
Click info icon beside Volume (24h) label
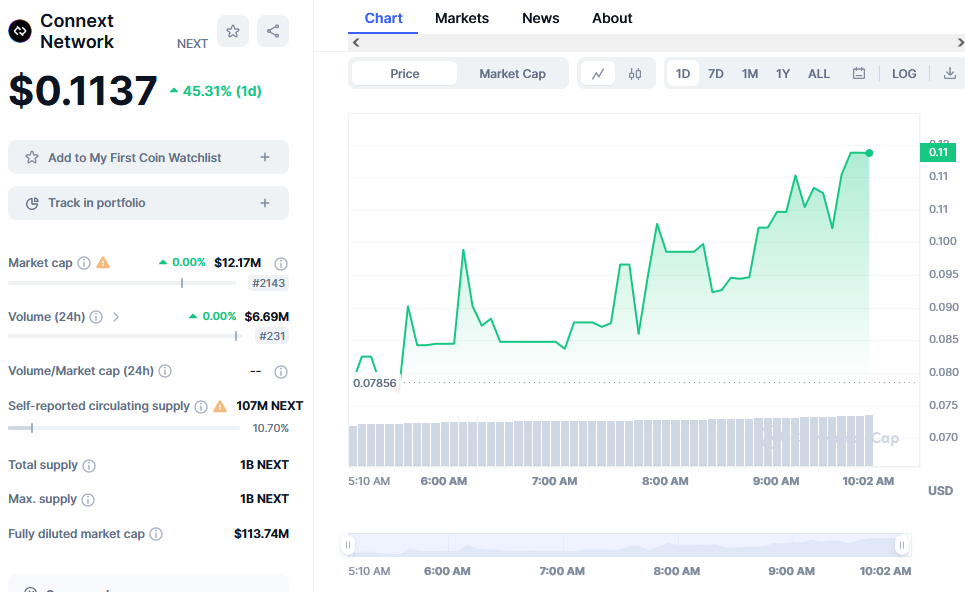(x=96, y=317)
